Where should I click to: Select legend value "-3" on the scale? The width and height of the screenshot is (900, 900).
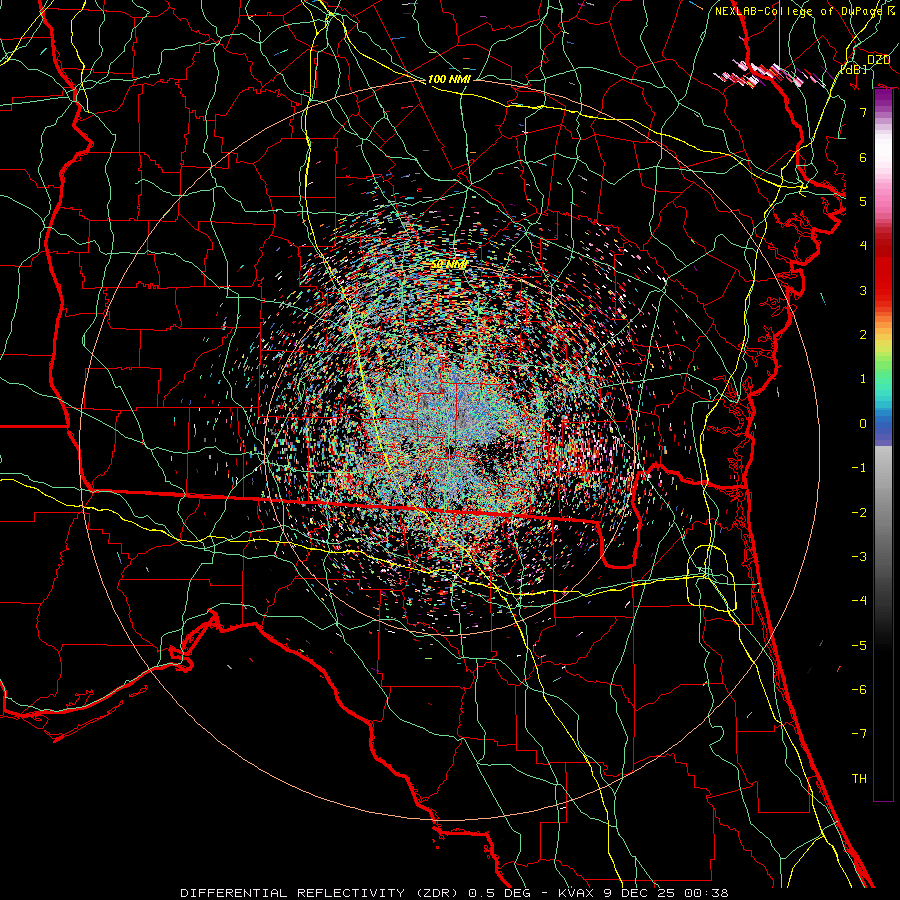click(859, 557)
